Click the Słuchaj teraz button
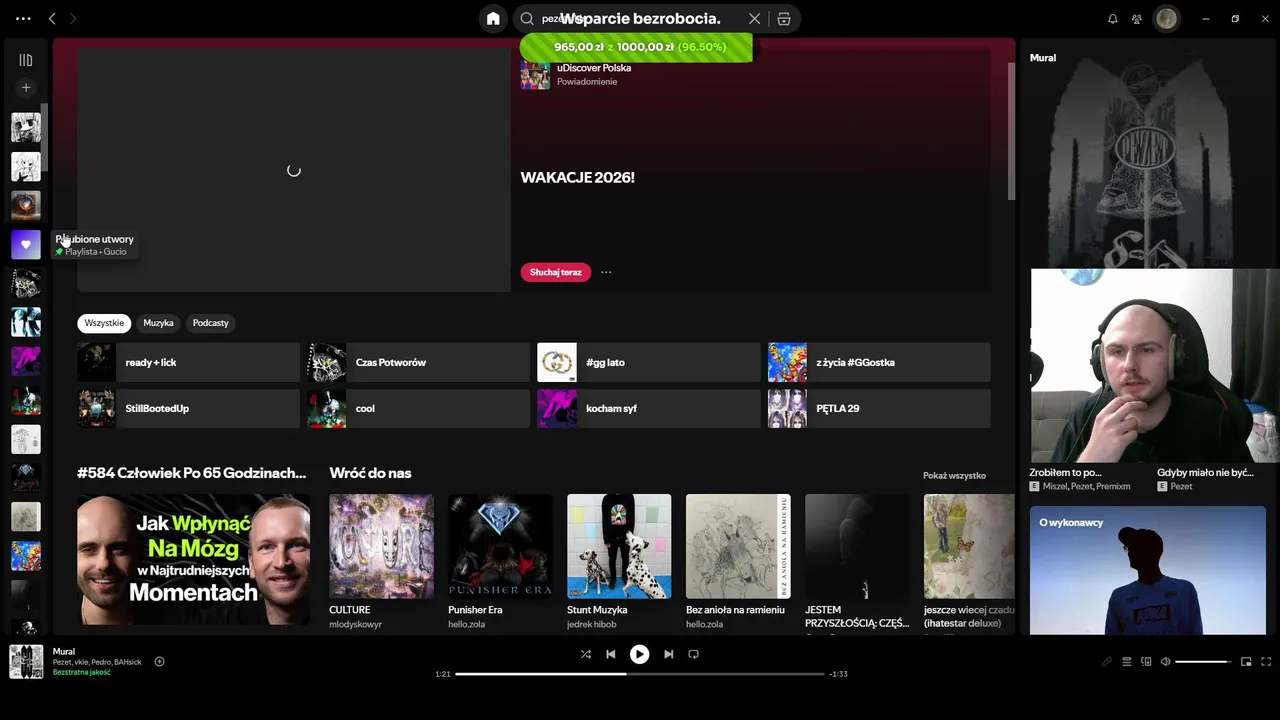 [x=555, y=272]
